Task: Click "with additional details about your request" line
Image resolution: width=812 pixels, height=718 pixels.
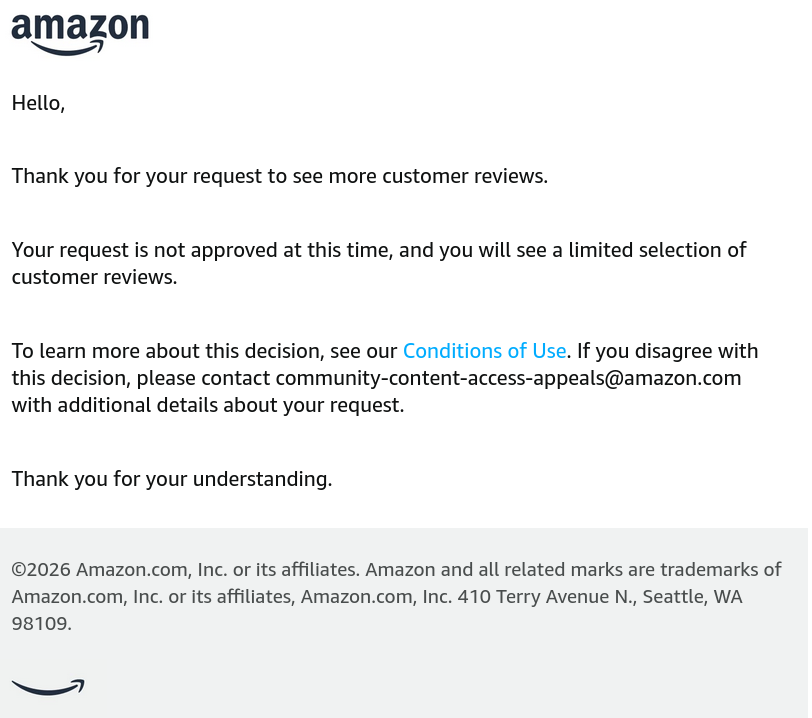Action: click(208, 405)
